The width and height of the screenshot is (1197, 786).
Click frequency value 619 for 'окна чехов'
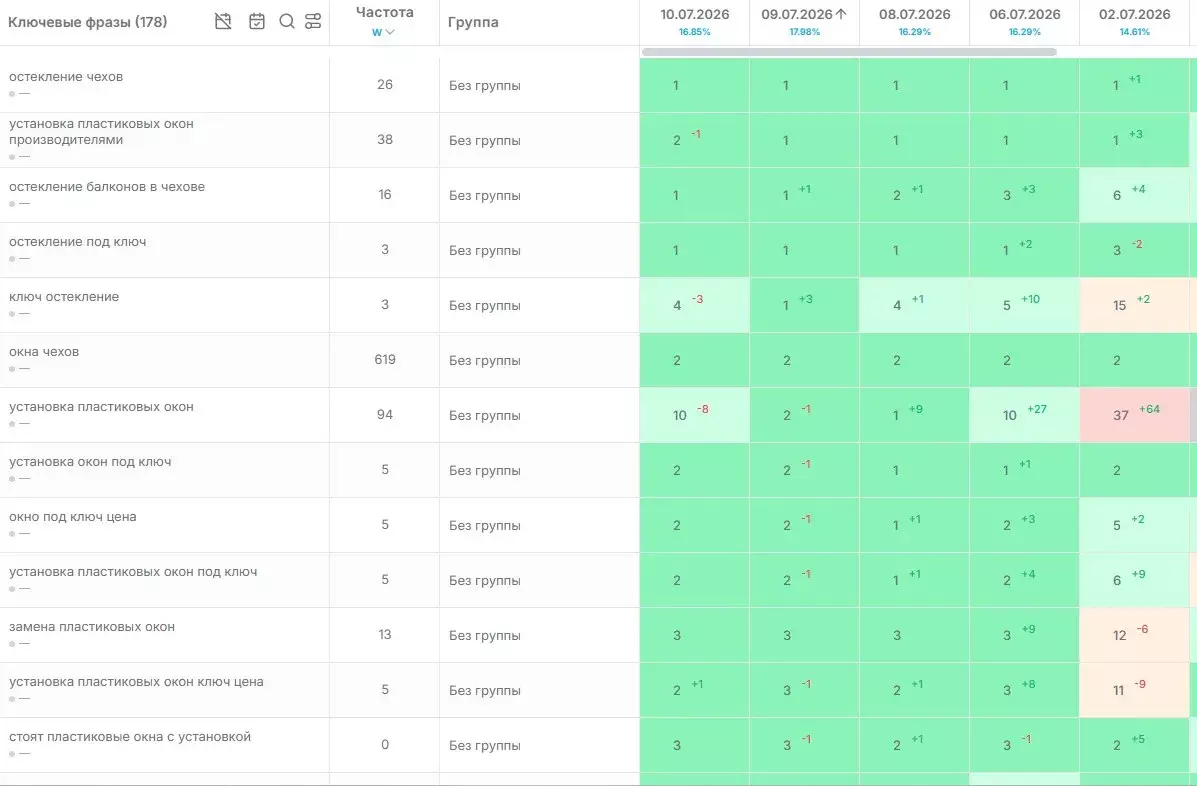tap(385, 359)
